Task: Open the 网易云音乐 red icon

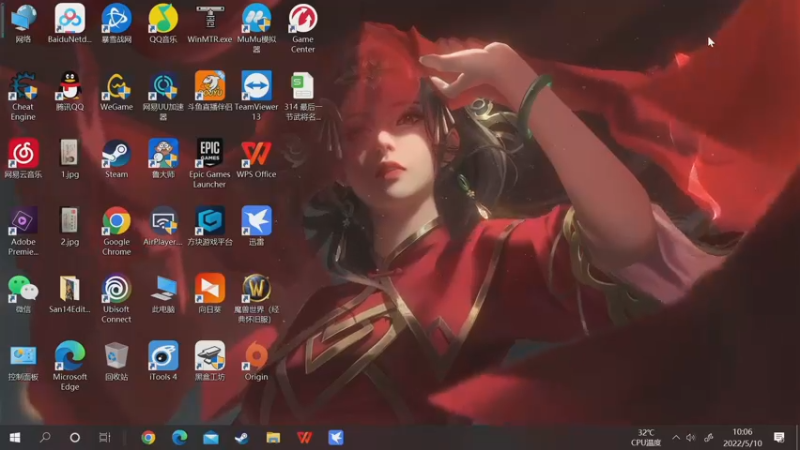Action: point(23,159)
